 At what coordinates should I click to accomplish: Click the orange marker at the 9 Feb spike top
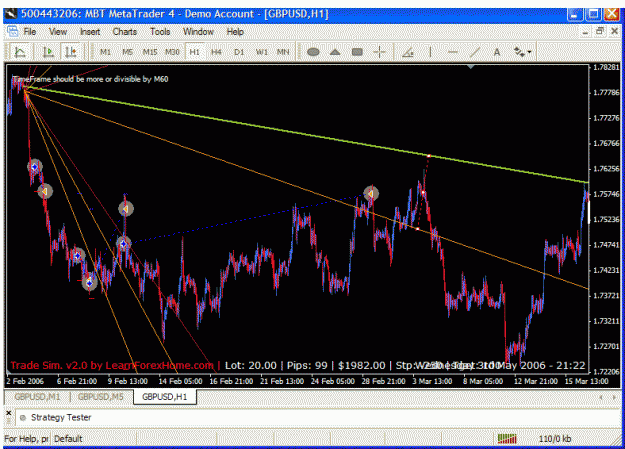pyautogui.click(x=126, y=209)
